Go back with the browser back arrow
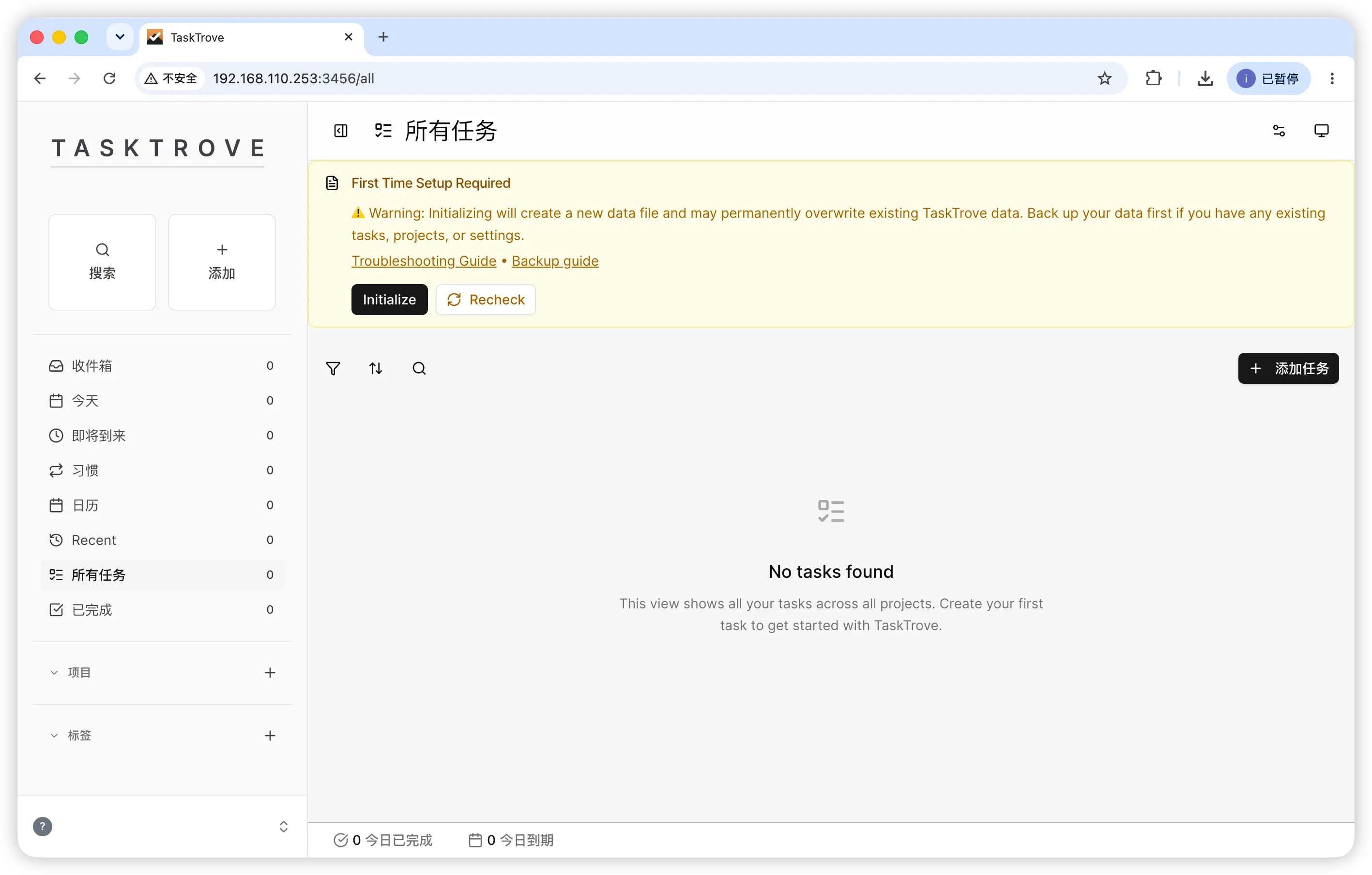 pyautogui.click(x=40, y=78)
